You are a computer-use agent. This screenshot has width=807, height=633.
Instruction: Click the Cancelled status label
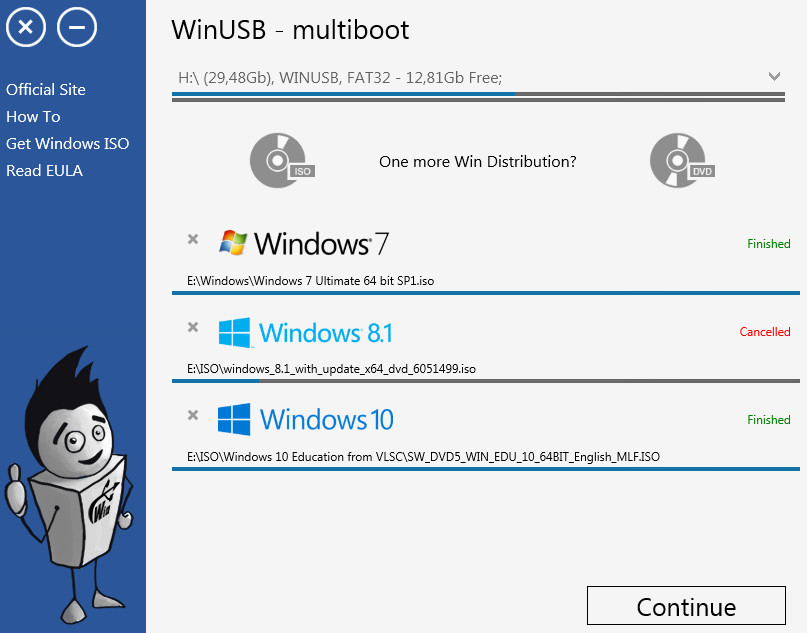click(x=764, y=332)
